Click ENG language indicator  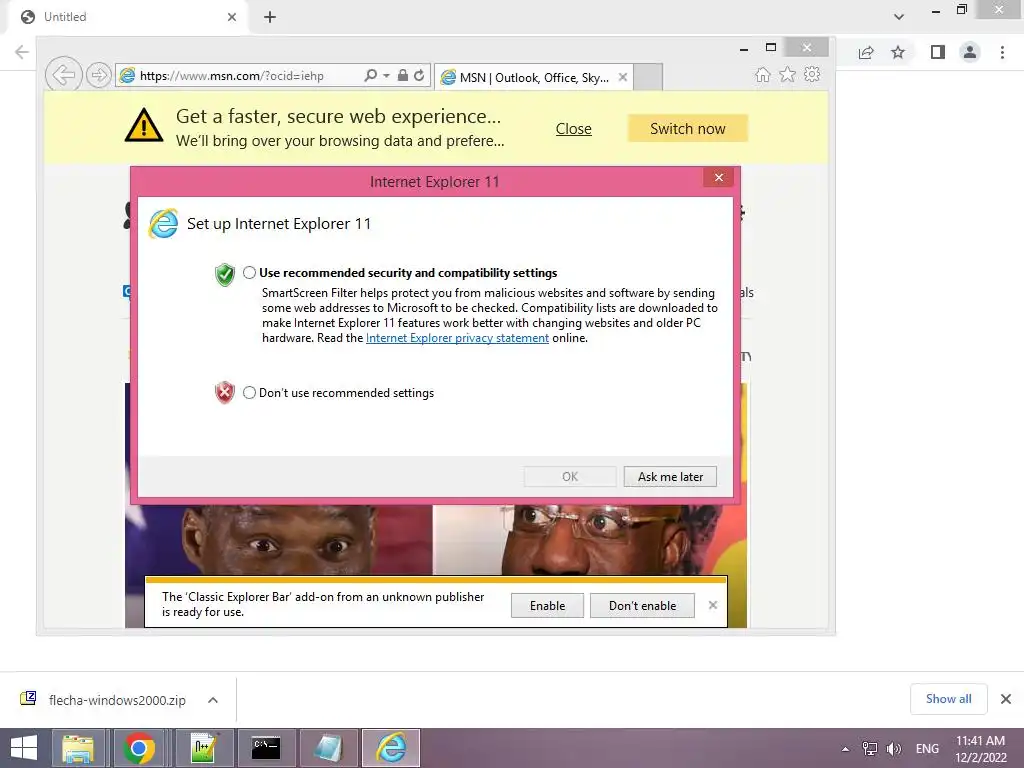click(x=927, y=749)
